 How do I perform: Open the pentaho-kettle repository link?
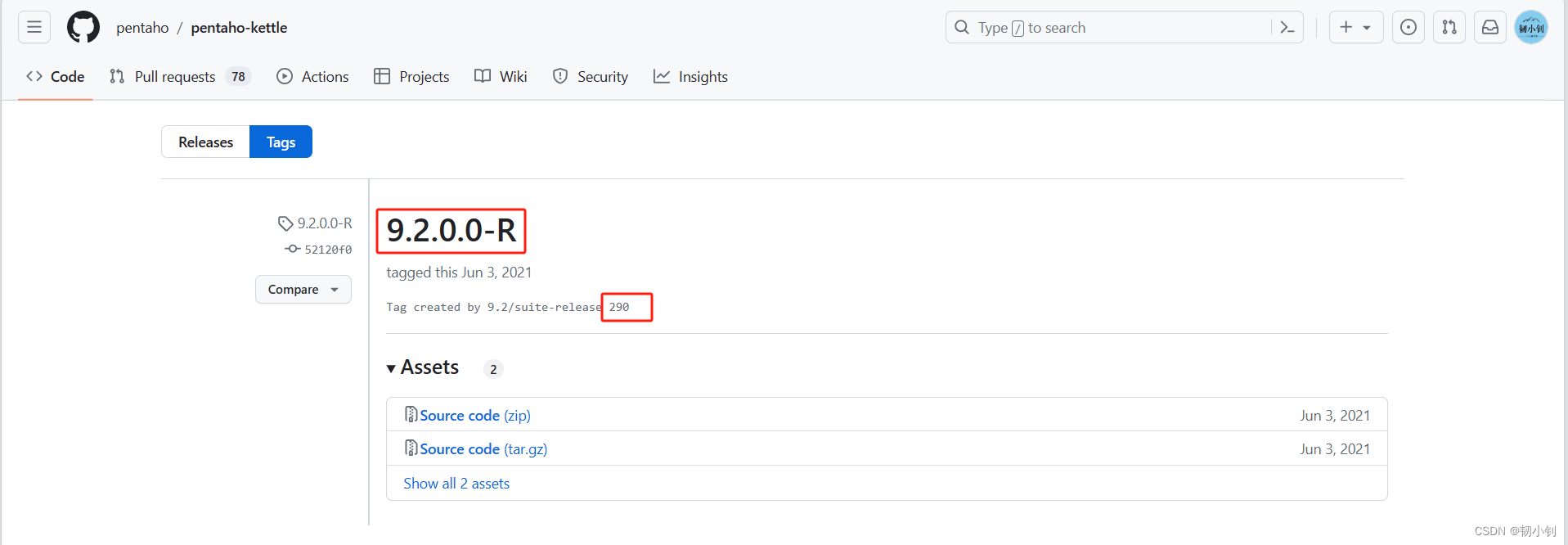[x=239, y=28]
